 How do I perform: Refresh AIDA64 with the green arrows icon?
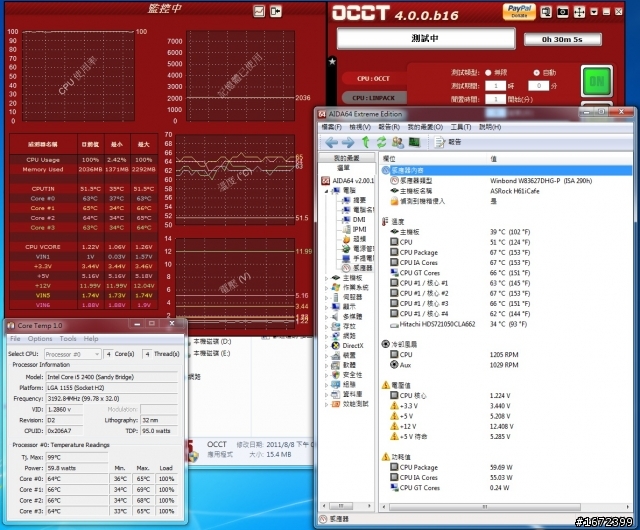[381, 142]
